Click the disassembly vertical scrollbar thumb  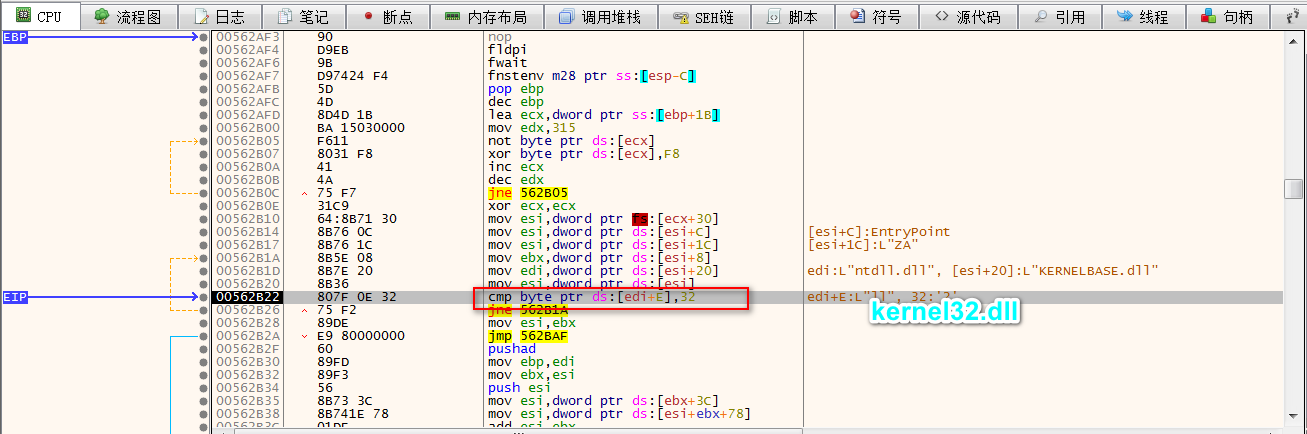[x=1293, y=189]
